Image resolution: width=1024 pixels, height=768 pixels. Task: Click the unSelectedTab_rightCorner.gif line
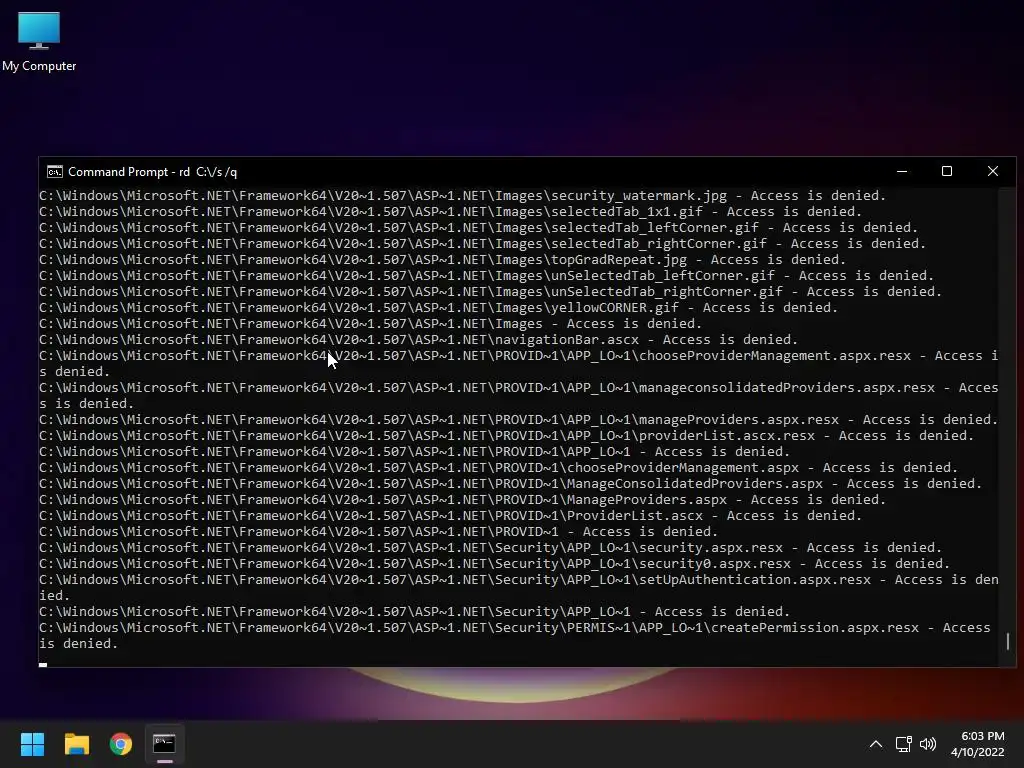pos(490,291)
